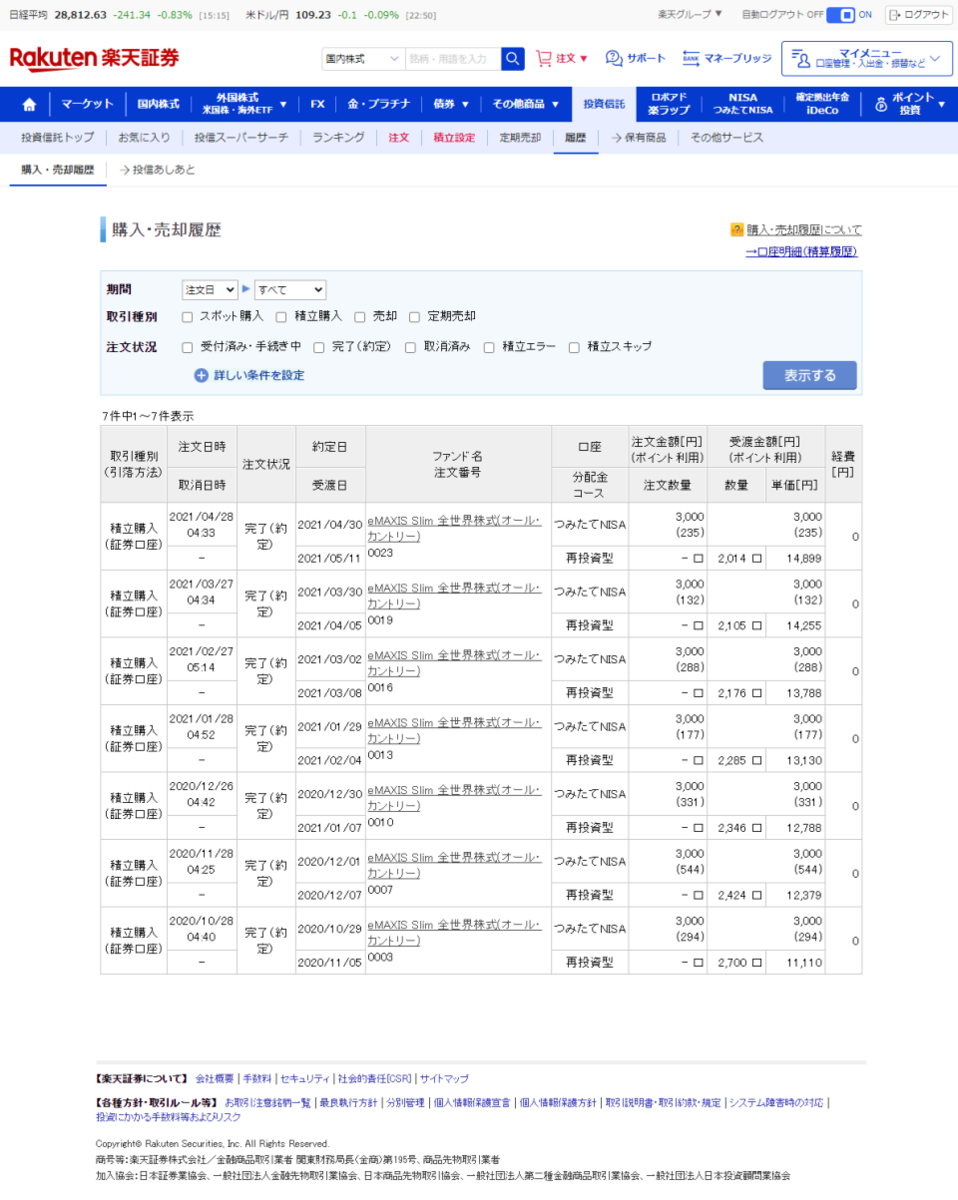Open the マイメニュー account menu

point(867,59)
